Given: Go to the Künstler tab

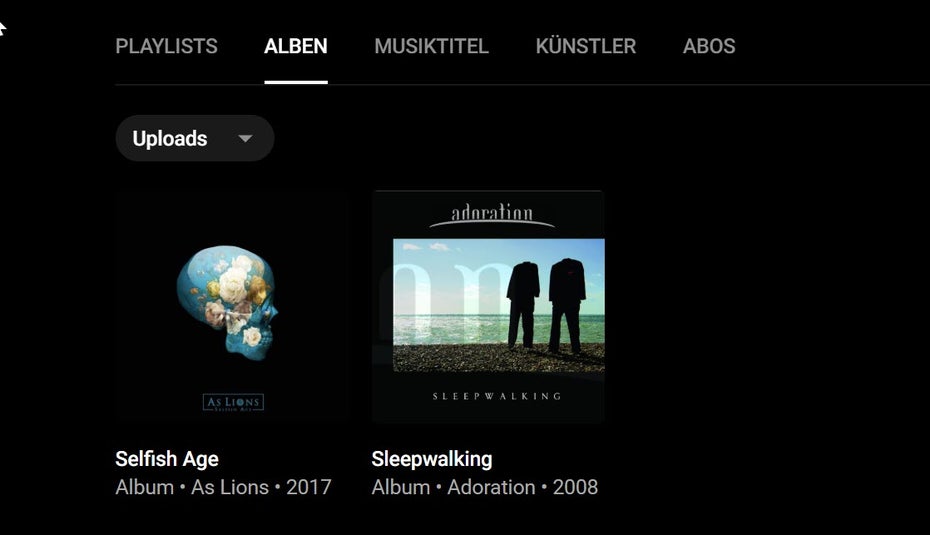Looking at the screenshot, I should [x=585, y=46].
